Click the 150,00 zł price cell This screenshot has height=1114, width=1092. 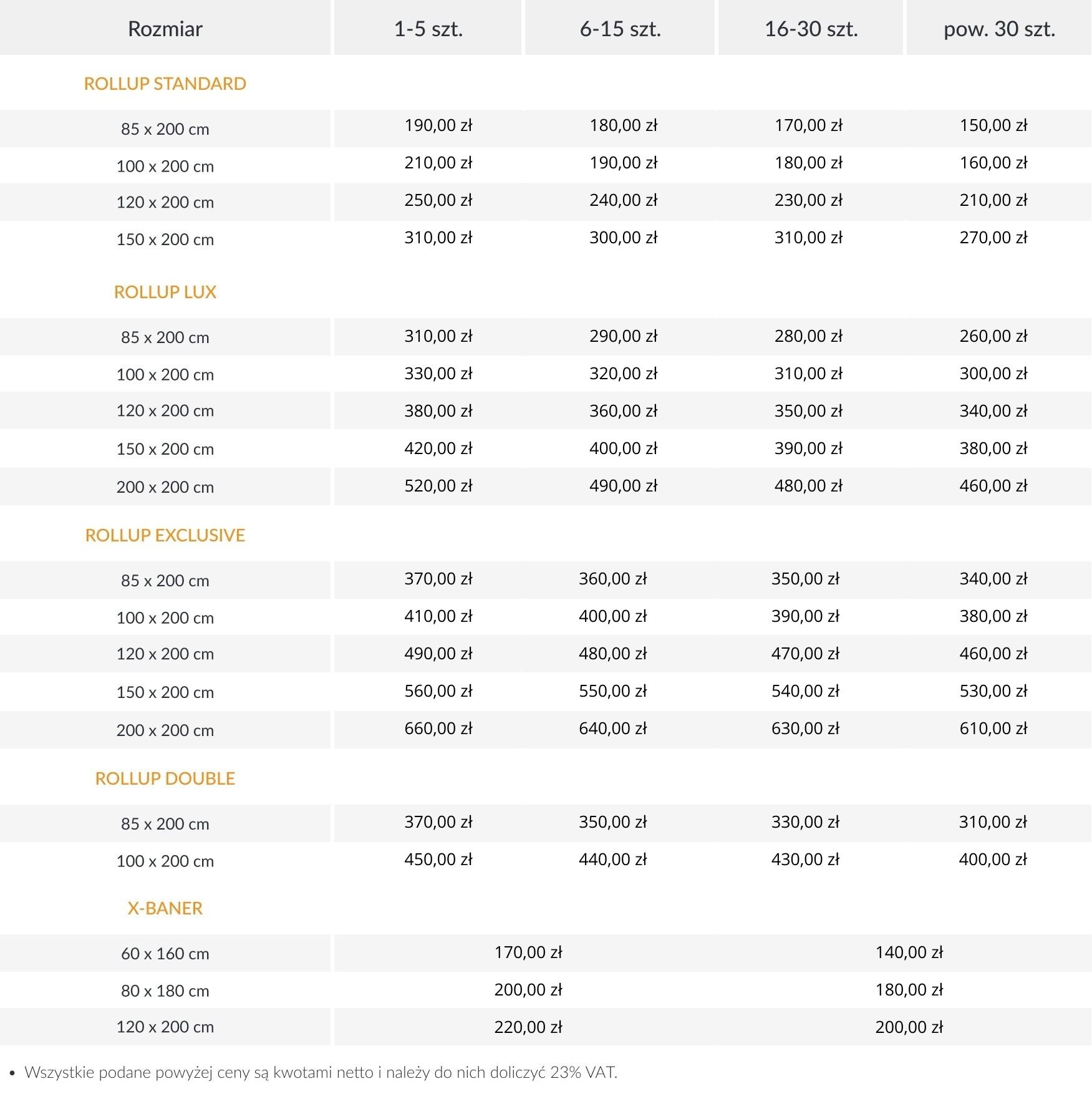(993, 125)
